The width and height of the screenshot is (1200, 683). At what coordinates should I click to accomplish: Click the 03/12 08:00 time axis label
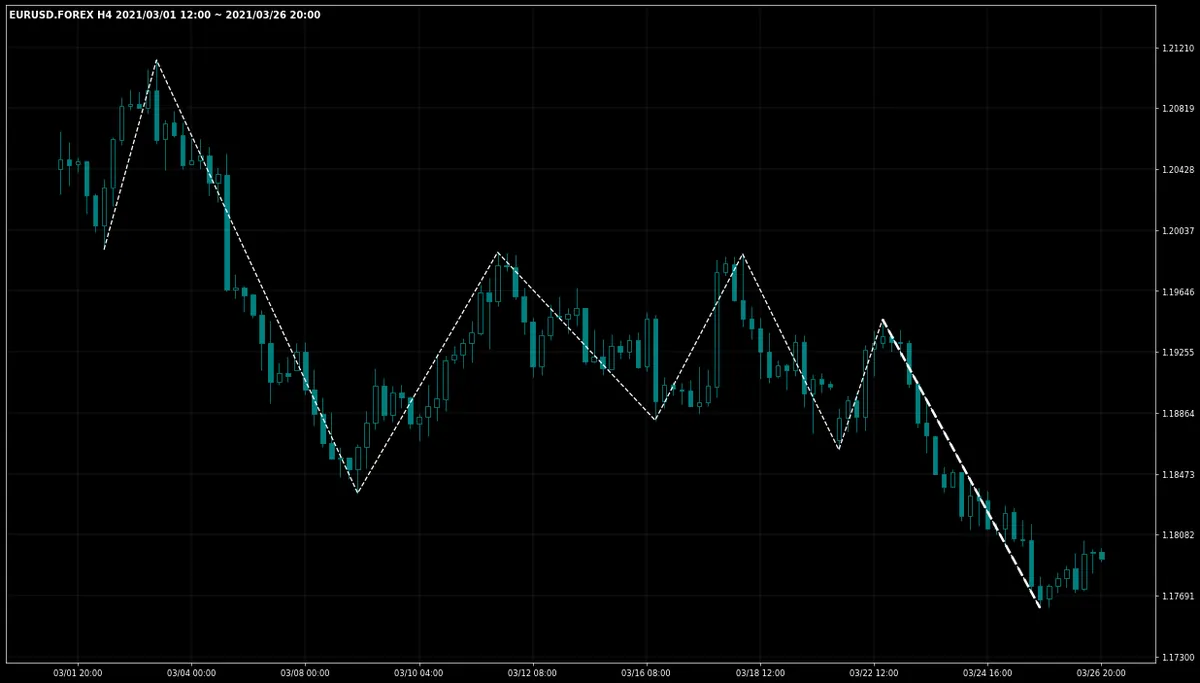533,673
